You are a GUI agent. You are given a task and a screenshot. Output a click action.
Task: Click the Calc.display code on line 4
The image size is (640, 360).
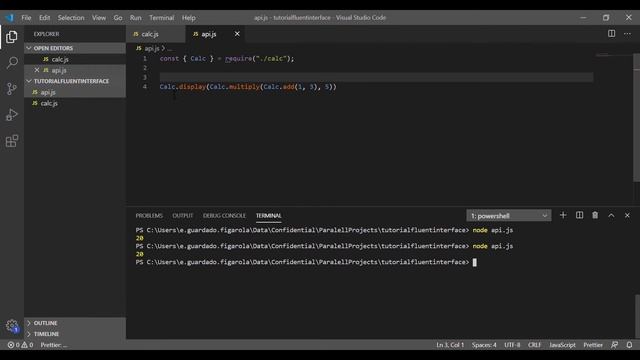pos(182,87)
